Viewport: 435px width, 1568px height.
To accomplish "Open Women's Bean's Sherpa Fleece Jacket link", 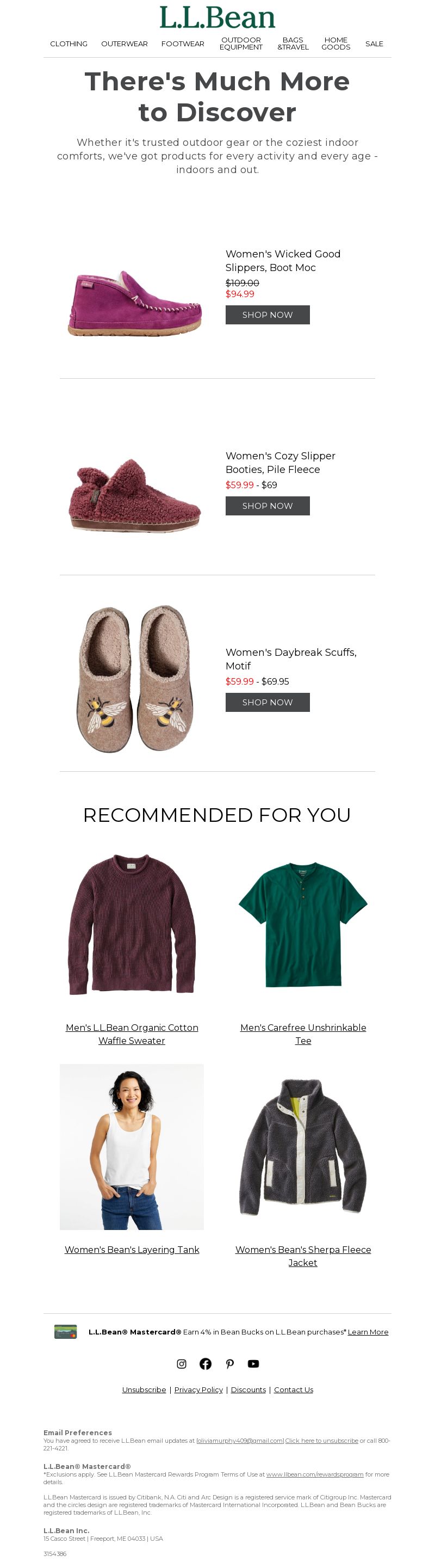I will pos(303,1256).
